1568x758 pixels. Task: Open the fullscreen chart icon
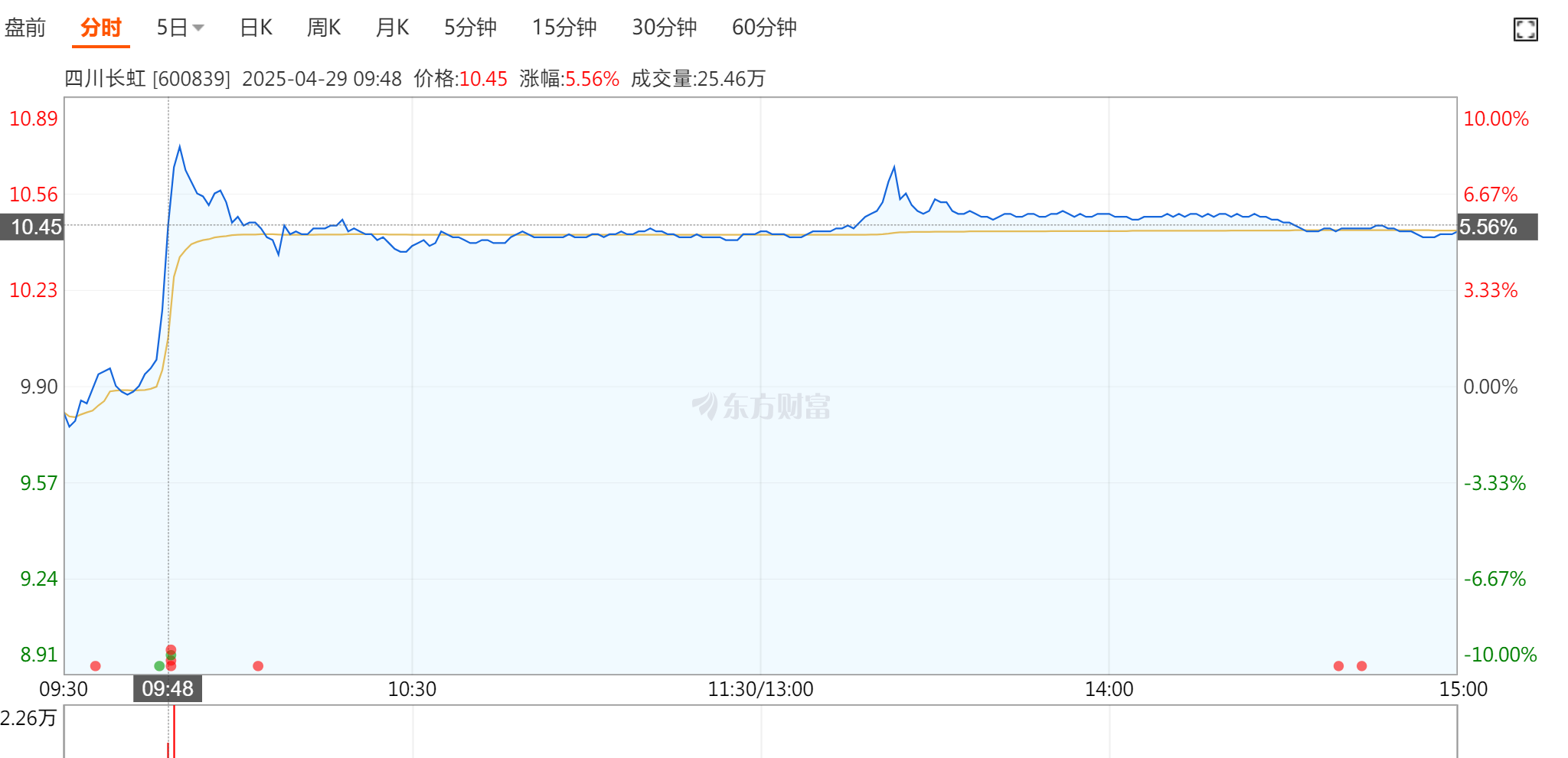(x=1525, y=29)
